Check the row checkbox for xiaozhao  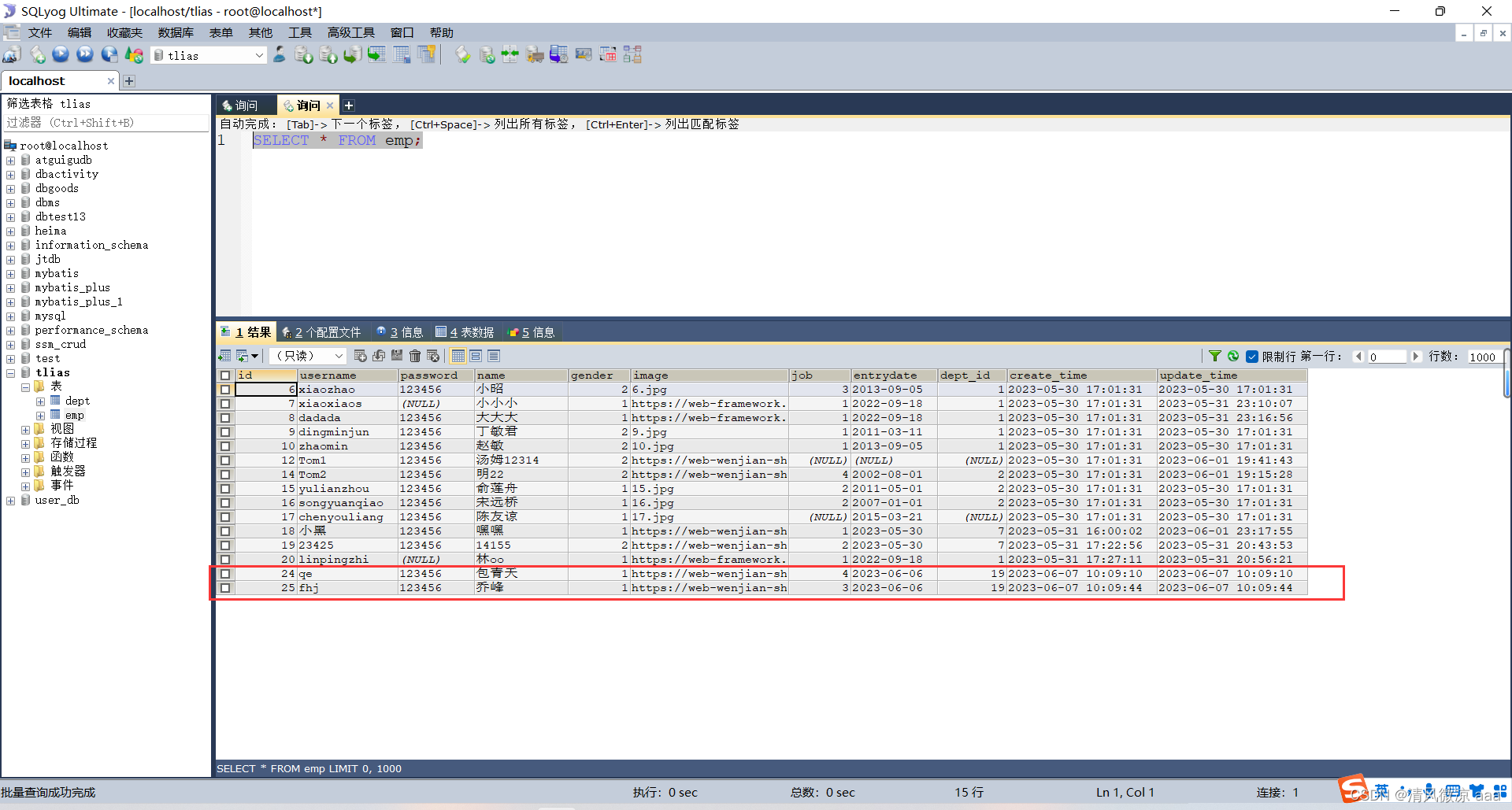tap(225, 390)
